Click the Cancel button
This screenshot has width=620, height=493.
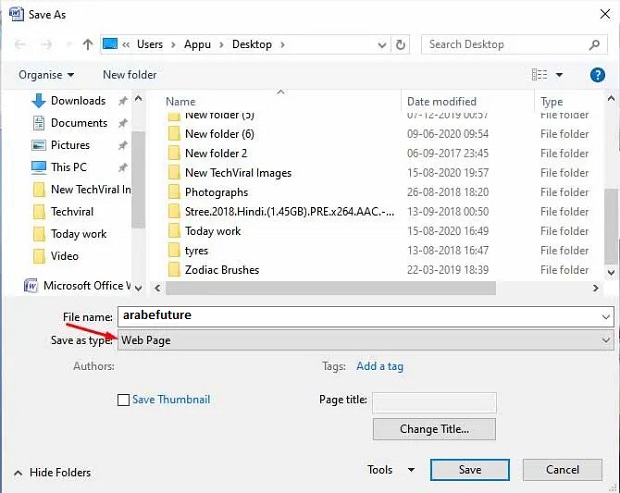tap(562, 470)
